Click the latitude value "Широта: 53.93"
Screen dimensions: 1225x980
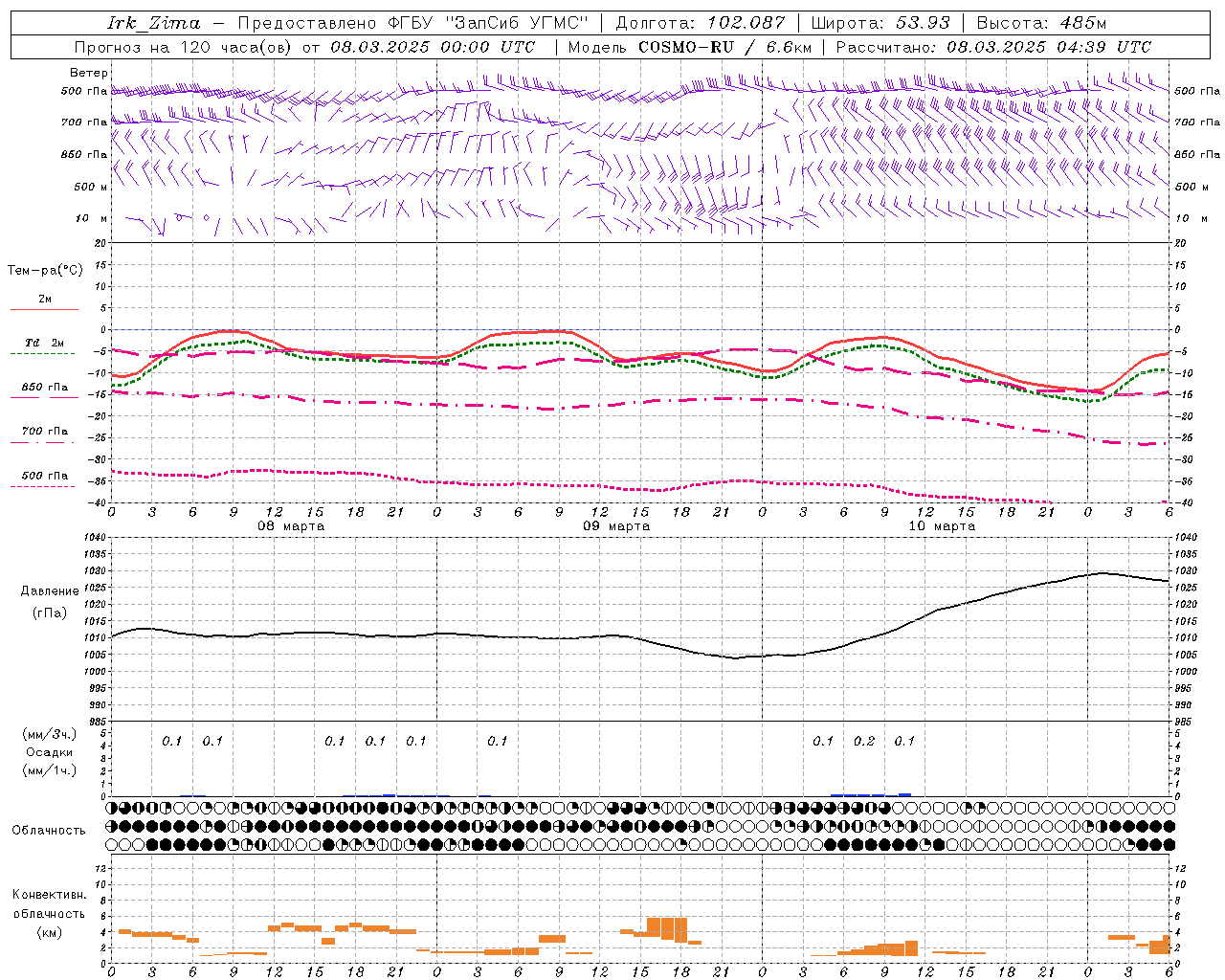880,23
